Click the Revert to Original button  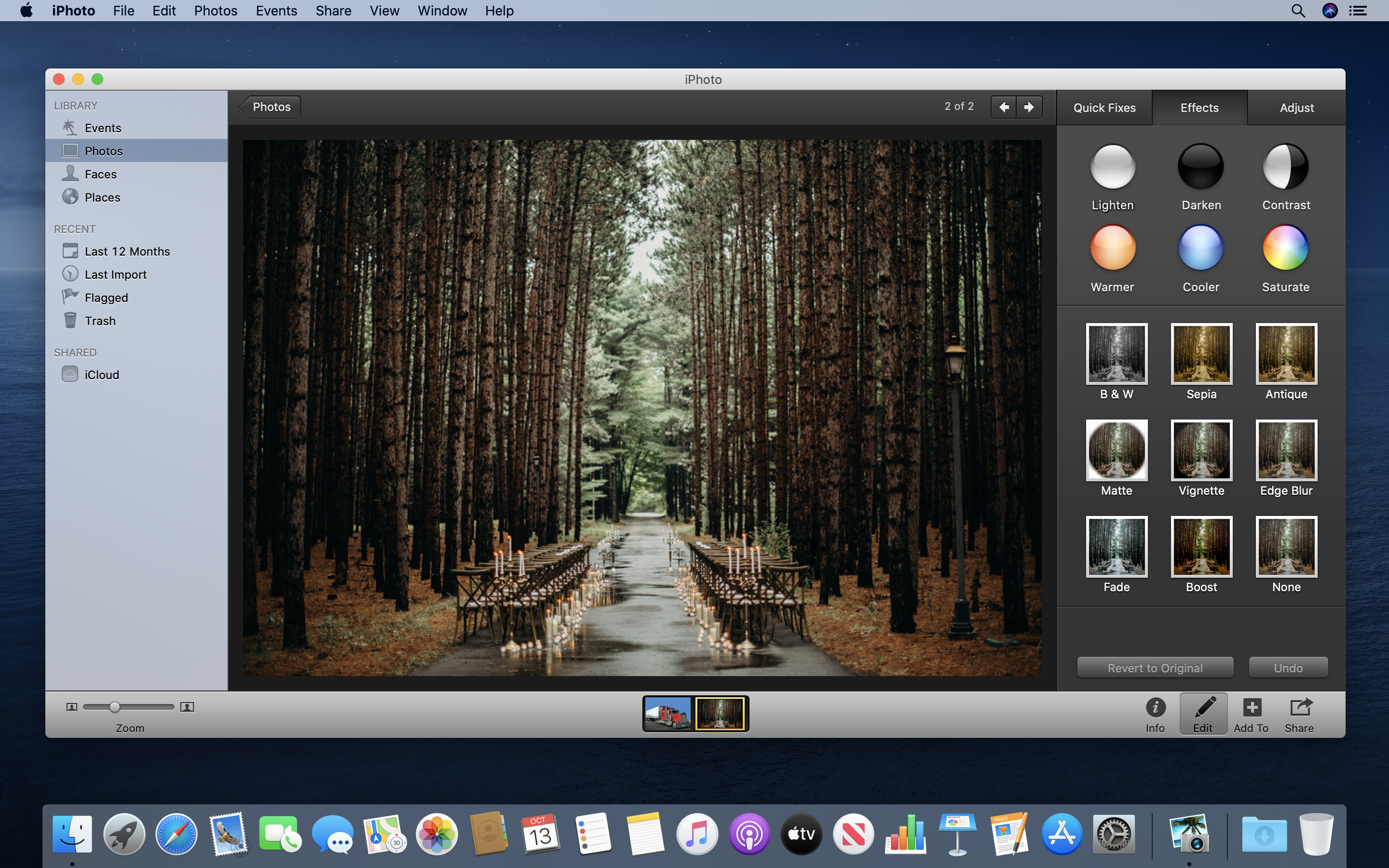1155,668
